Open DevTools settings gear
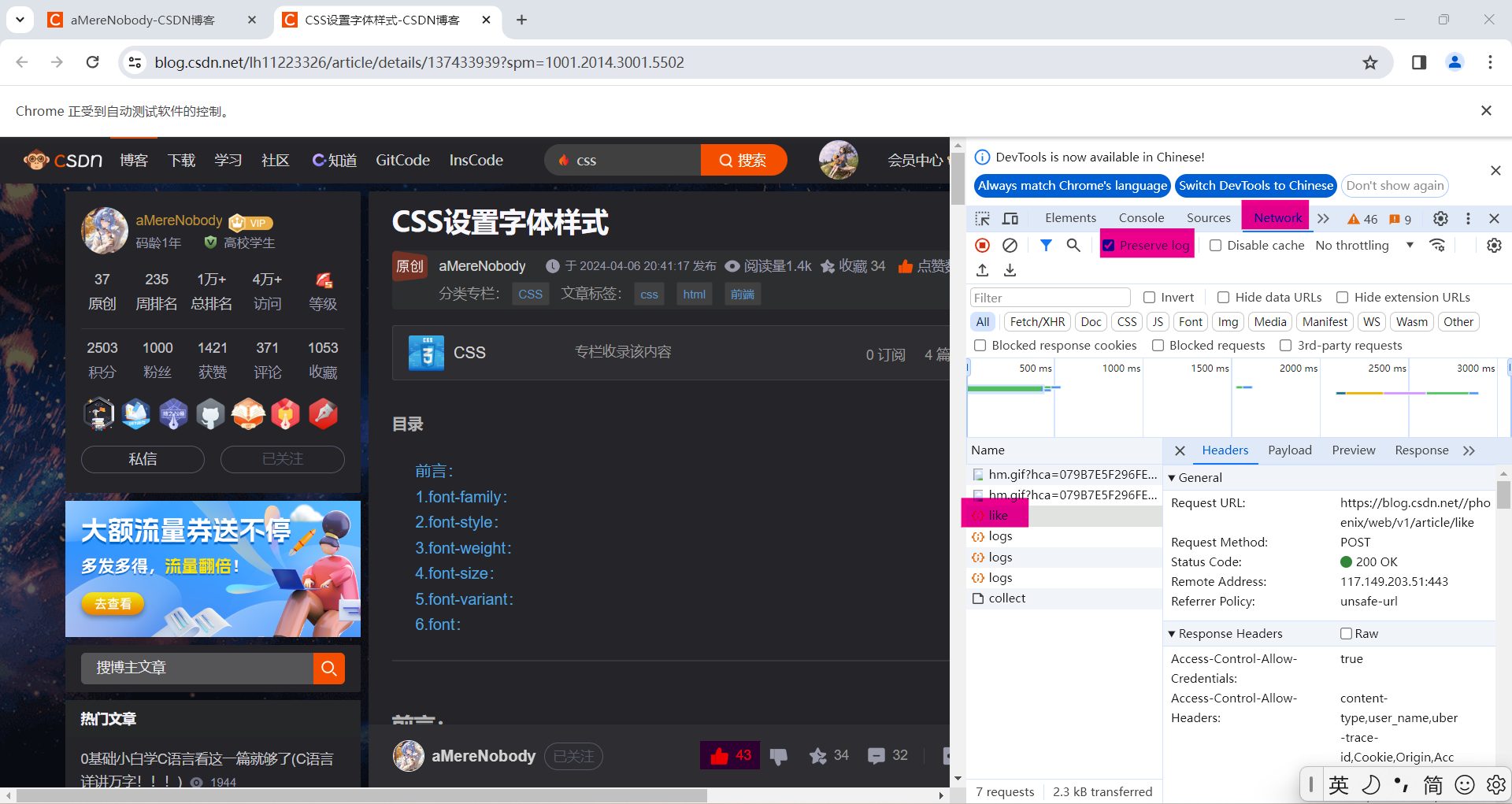The image size is (1512, 804). (x=1440, y=218)
